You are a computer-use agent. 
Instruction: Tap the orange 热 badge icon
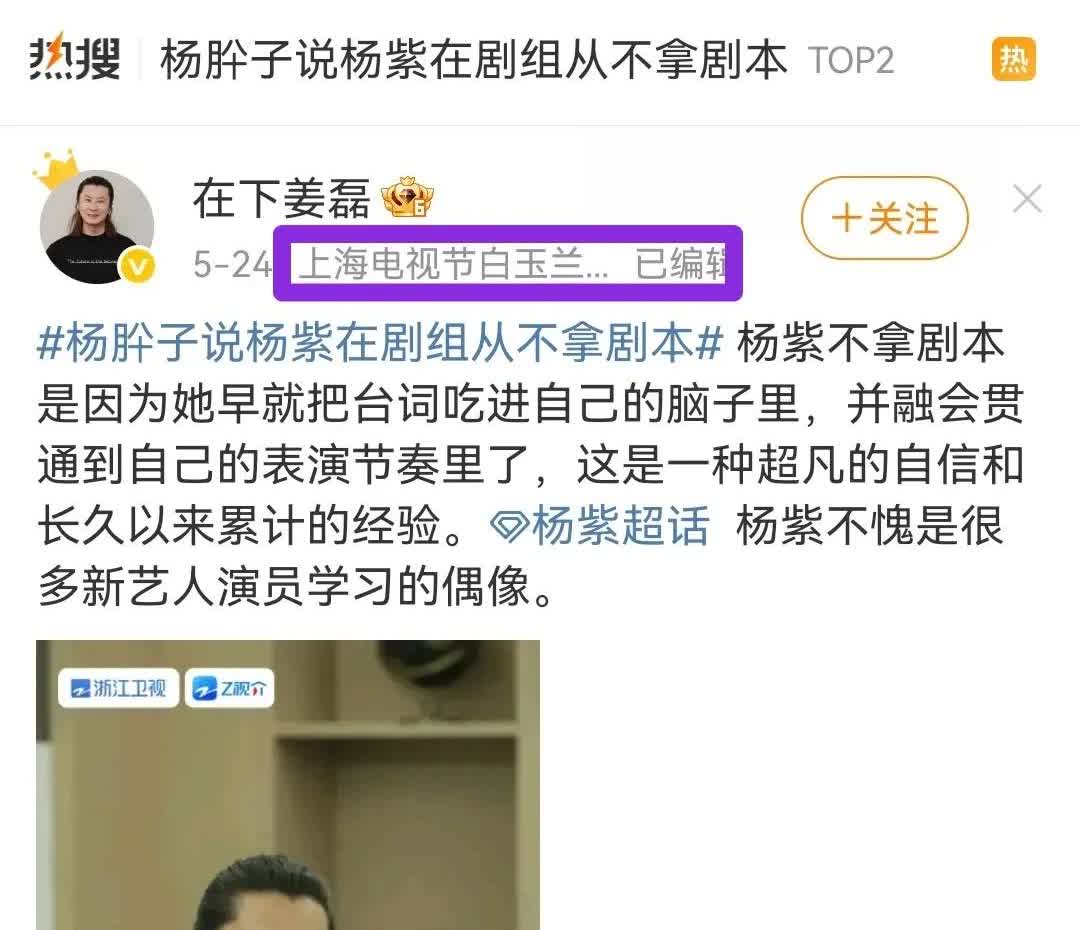click(x=1014, y=59)
